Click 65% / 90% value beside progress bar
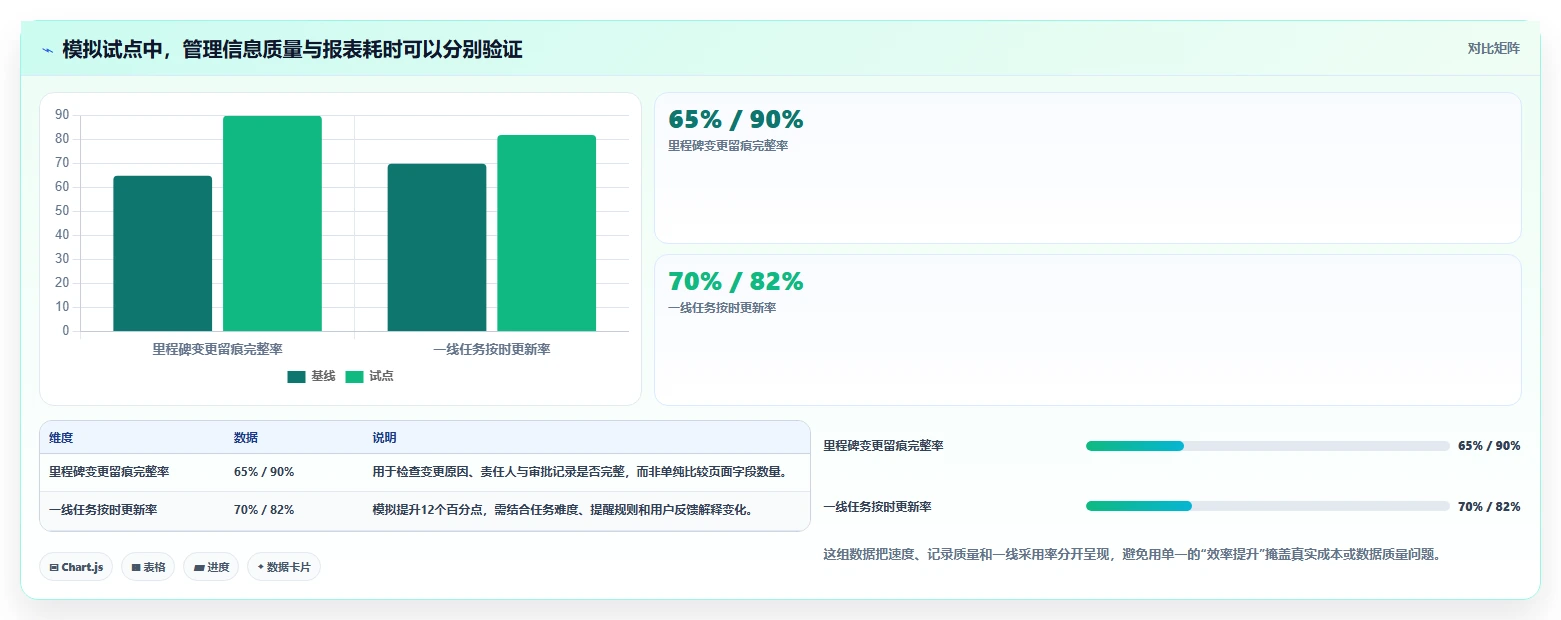 (1489, 446)
